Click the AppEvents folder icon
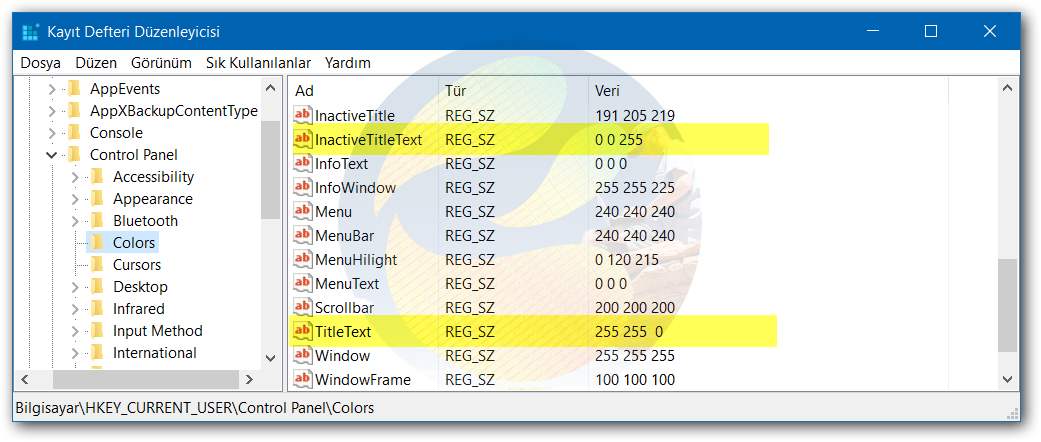The width and height of the screenshot is (1041, 442). 74,89
